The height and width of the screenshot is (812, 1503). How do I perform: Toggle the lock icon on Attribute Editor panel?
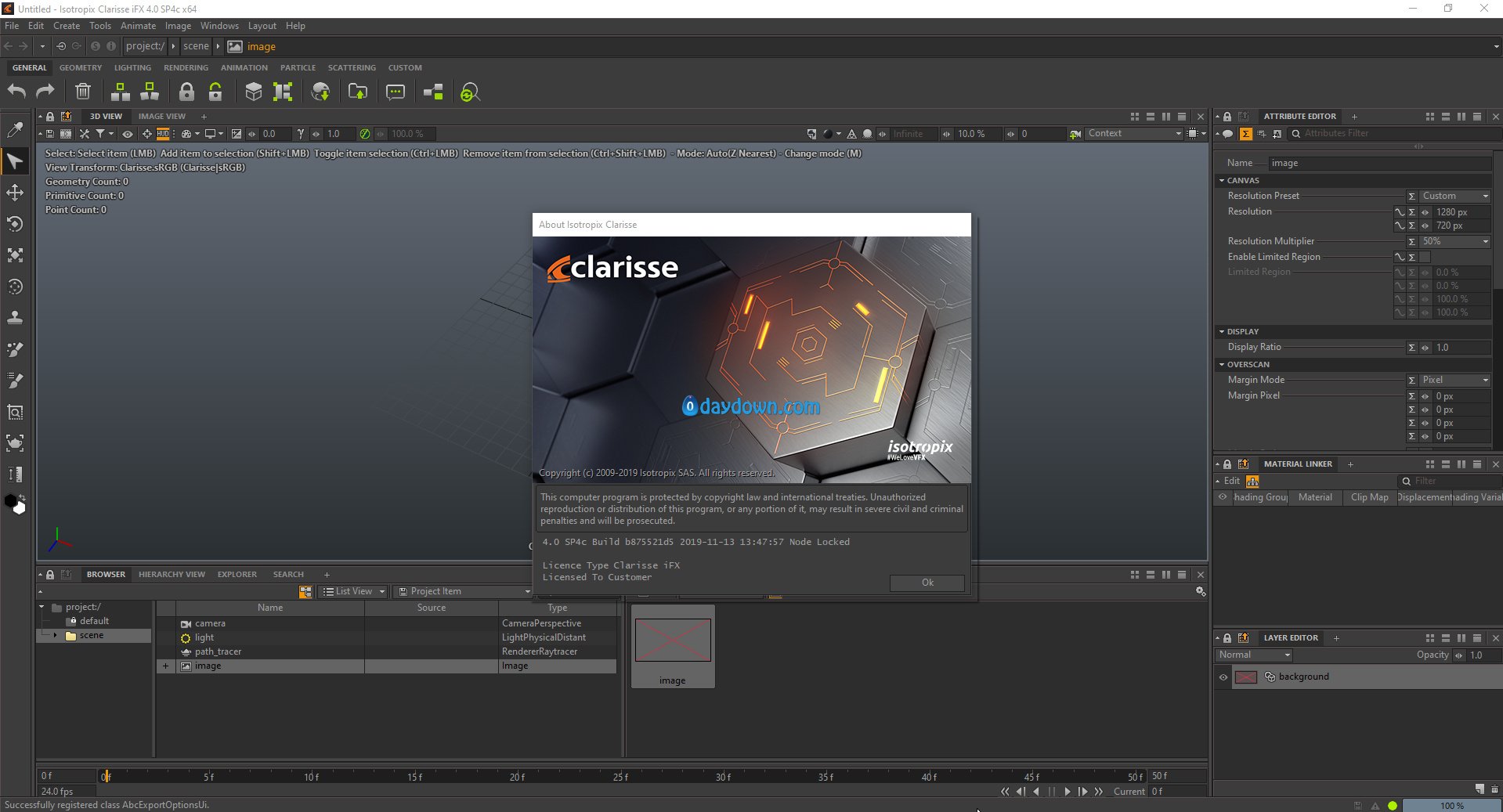(1227, 117)
